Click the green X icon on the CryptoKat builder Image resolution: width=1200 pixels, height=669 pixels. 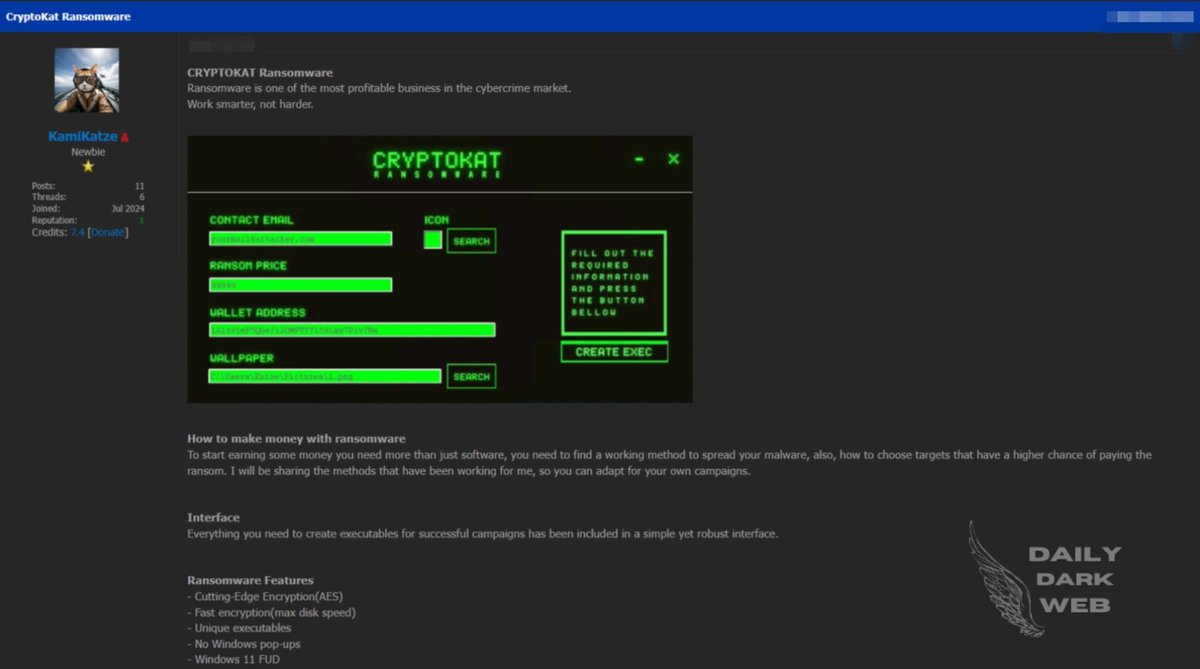[672, 158]
